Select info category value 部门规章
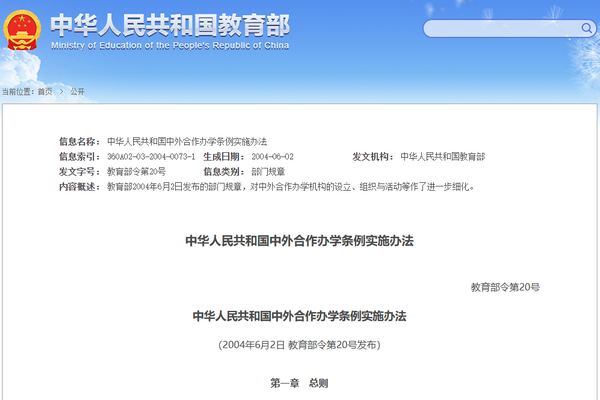 268,171
